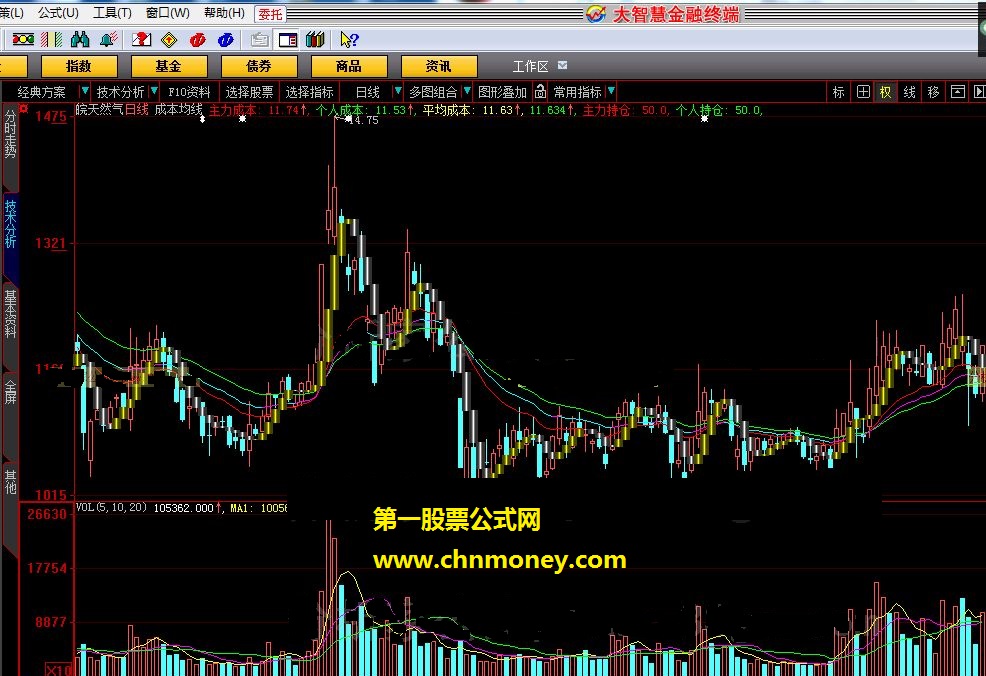Toggle the crosshair grid icon
Screen dimensions: 986x676
pyautogui.click(x=863, y=92)
